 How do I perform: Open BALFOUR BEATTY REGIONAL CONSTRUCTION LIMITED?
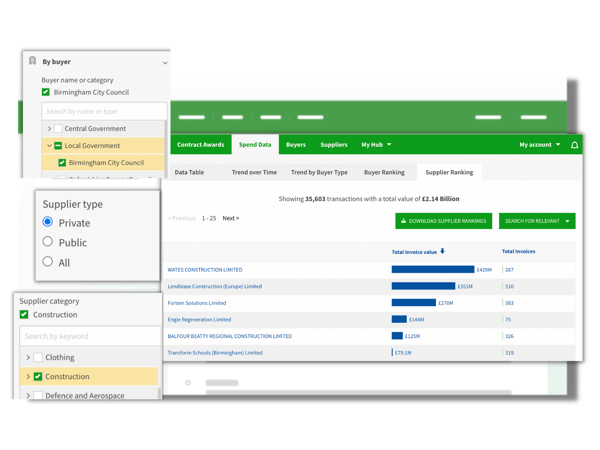click(230, 336)
